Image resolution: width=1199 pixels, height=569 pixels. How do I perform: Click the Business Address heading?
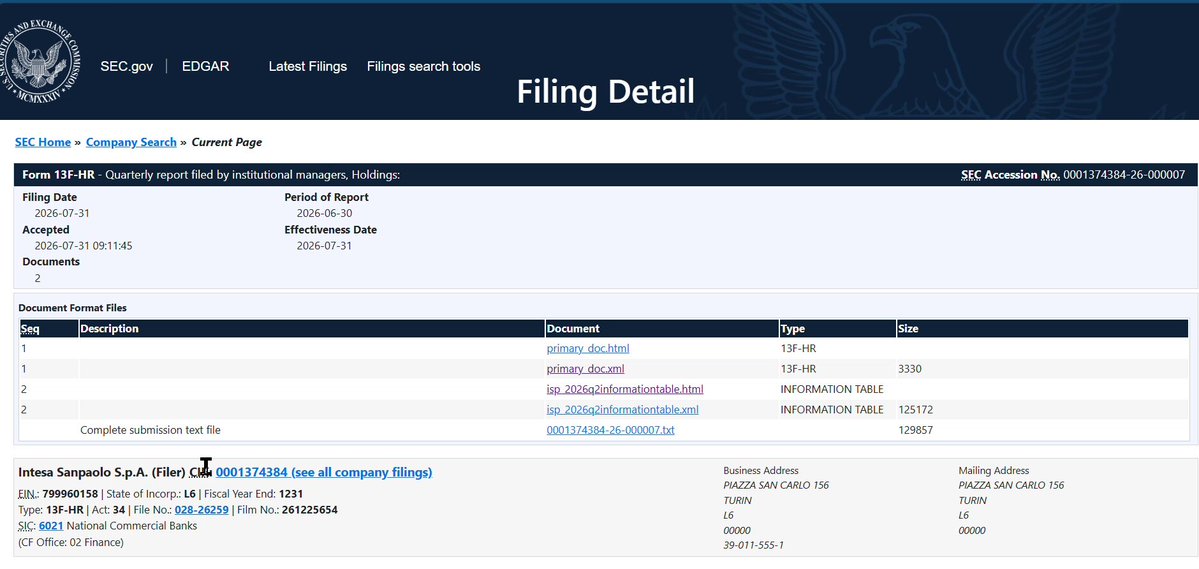(761, 471)
